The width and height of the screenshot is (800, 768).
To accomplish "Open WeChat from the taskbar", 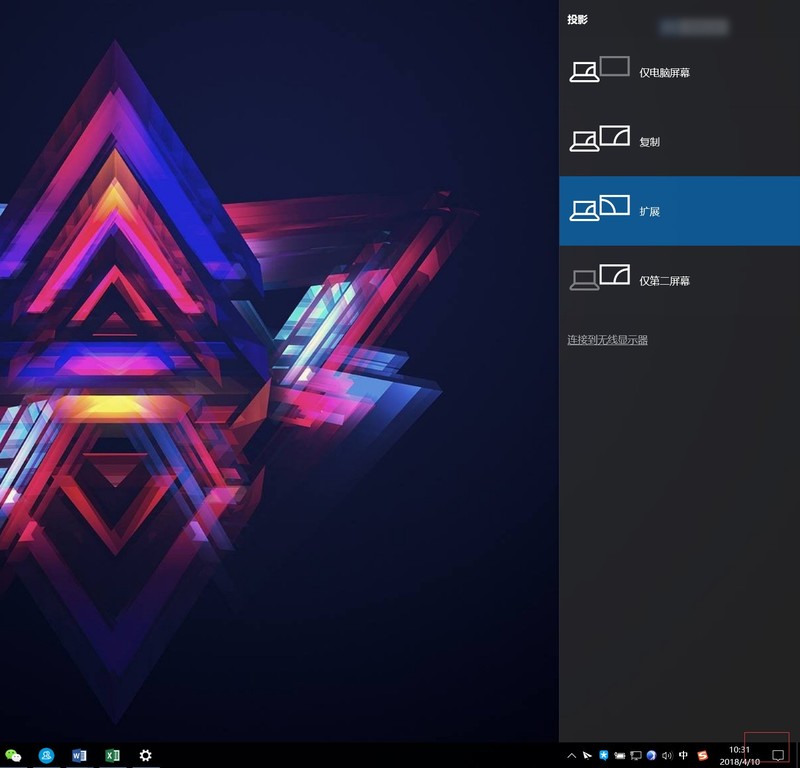I will pos(13,755).
